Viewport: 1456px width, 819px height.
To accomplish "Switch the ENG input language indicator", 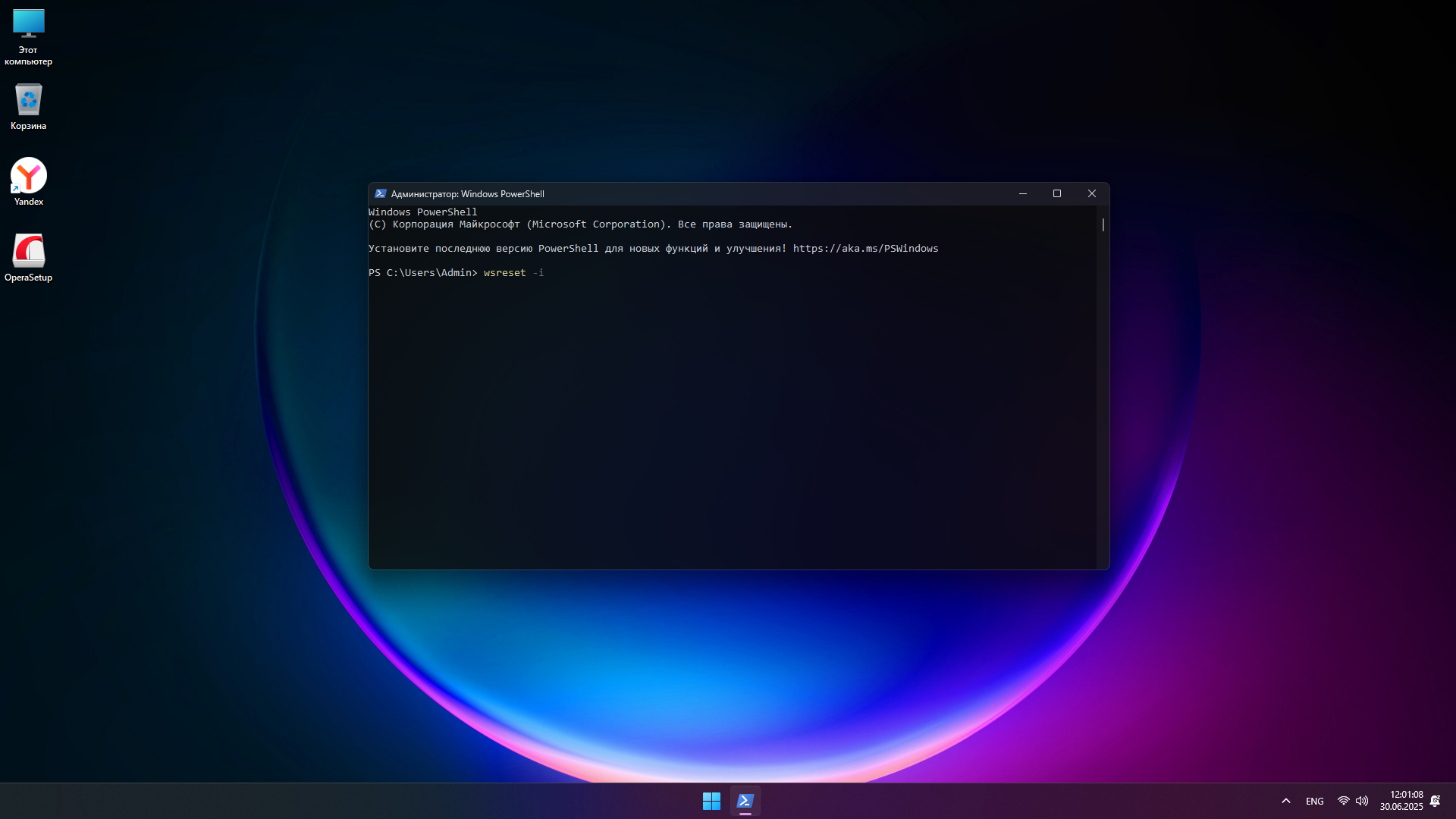I will coord(1314,801).
